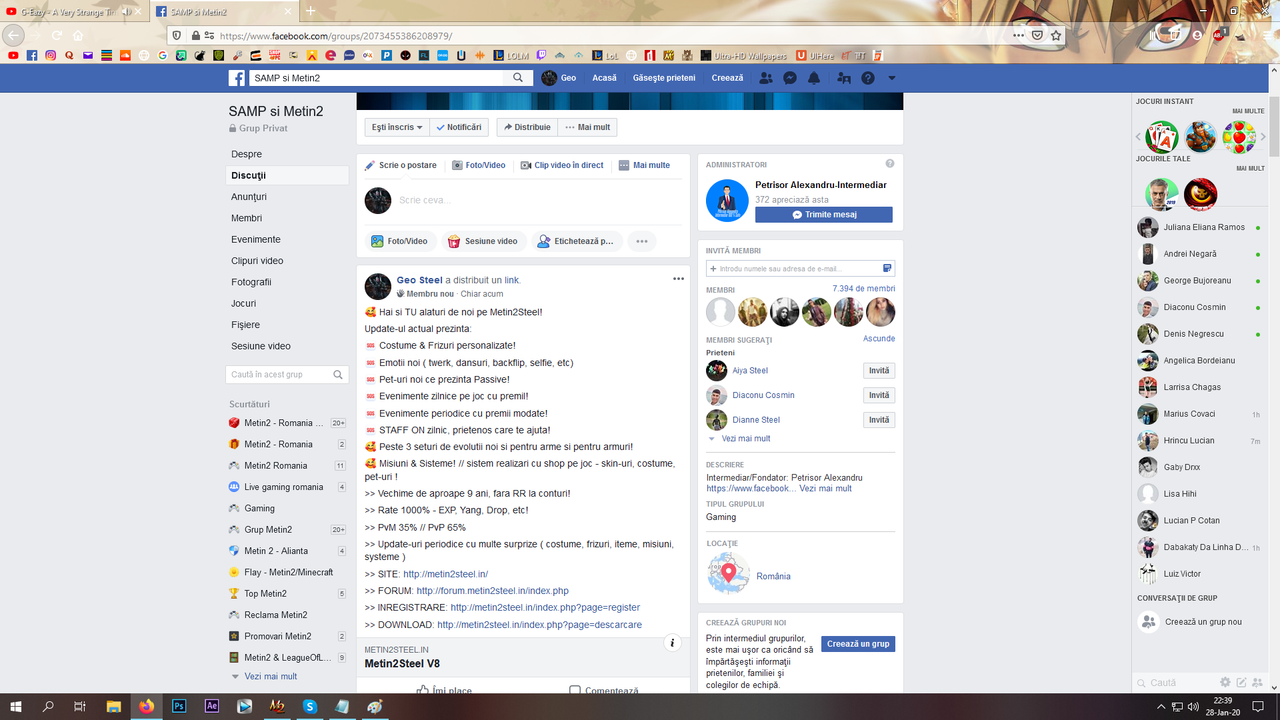The image size is (1280, 720).
Task: Open the Windows Start menu
Action: 16,706
